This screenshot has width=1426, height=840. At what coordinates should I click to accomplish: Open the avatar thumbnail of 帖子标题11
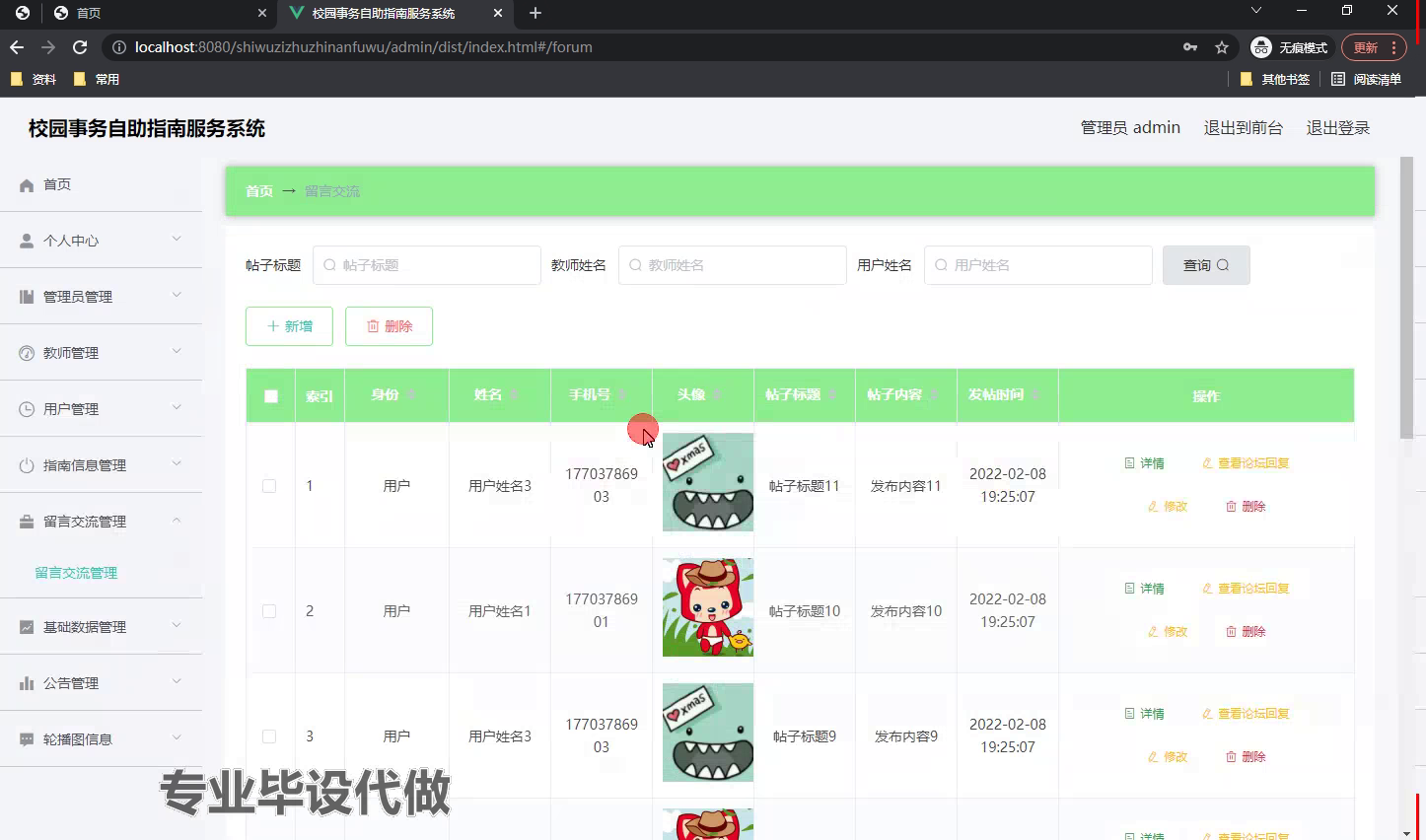point(708,482)
